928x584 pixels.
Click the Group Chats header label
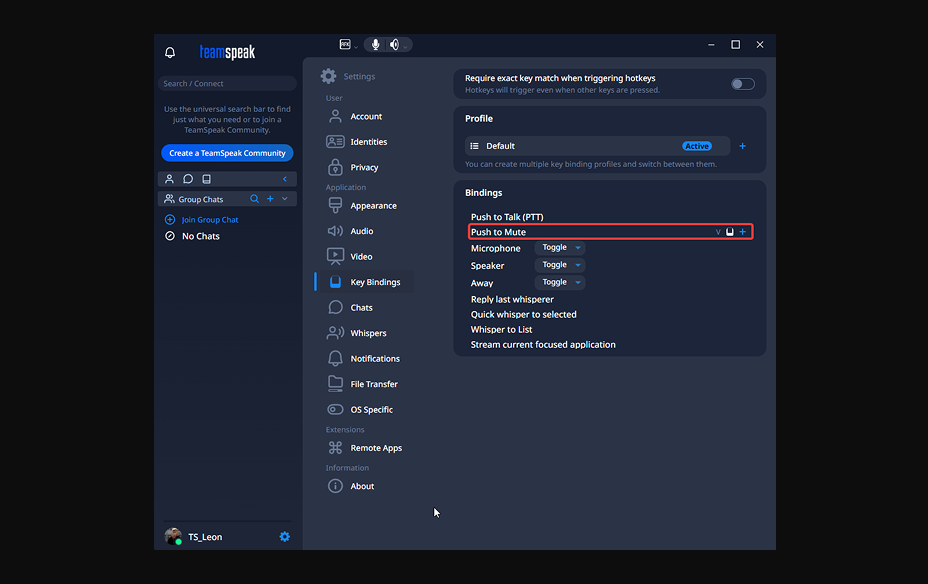(x=201, y=199)
